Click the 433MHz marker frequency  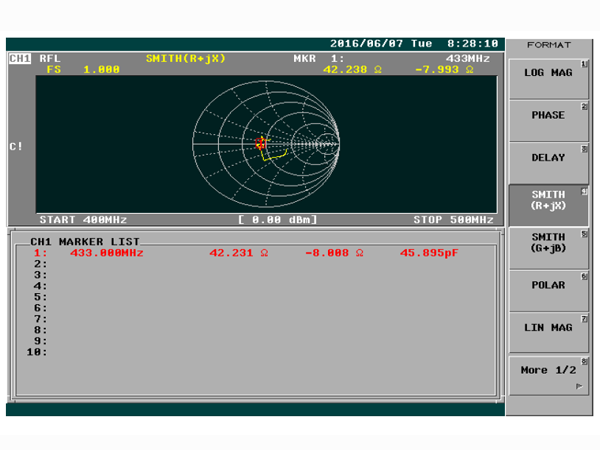click(x=468, y=59)
